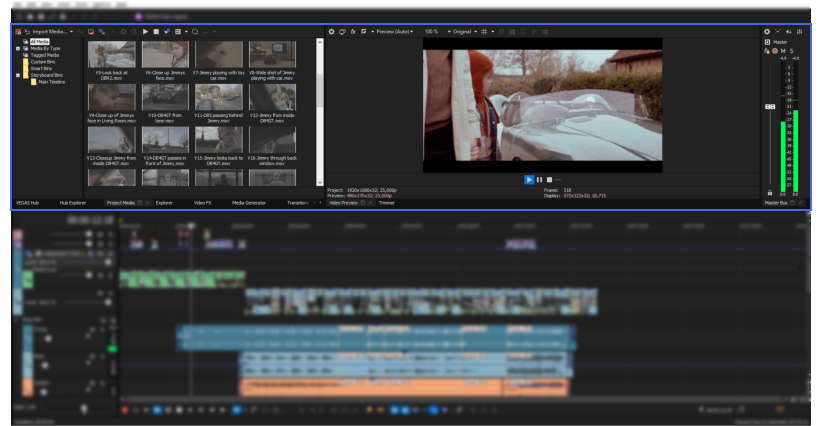Mute the Master bus
This screenshot has width=823, height=426.
tap(782, 51)
